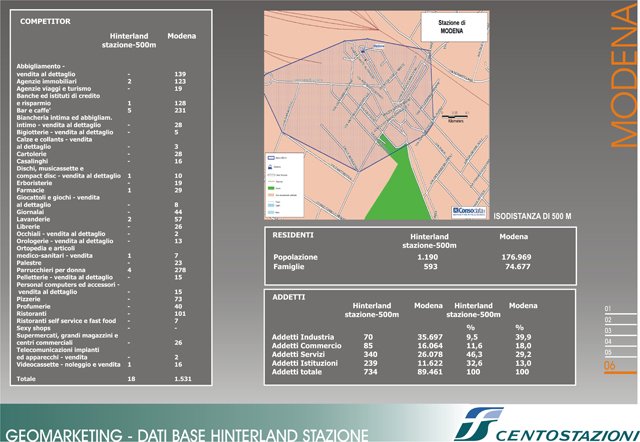This screenshot has width=640, height=442.
Task: Click the RESIDENTI panel heading
Action: coord(293,235)
